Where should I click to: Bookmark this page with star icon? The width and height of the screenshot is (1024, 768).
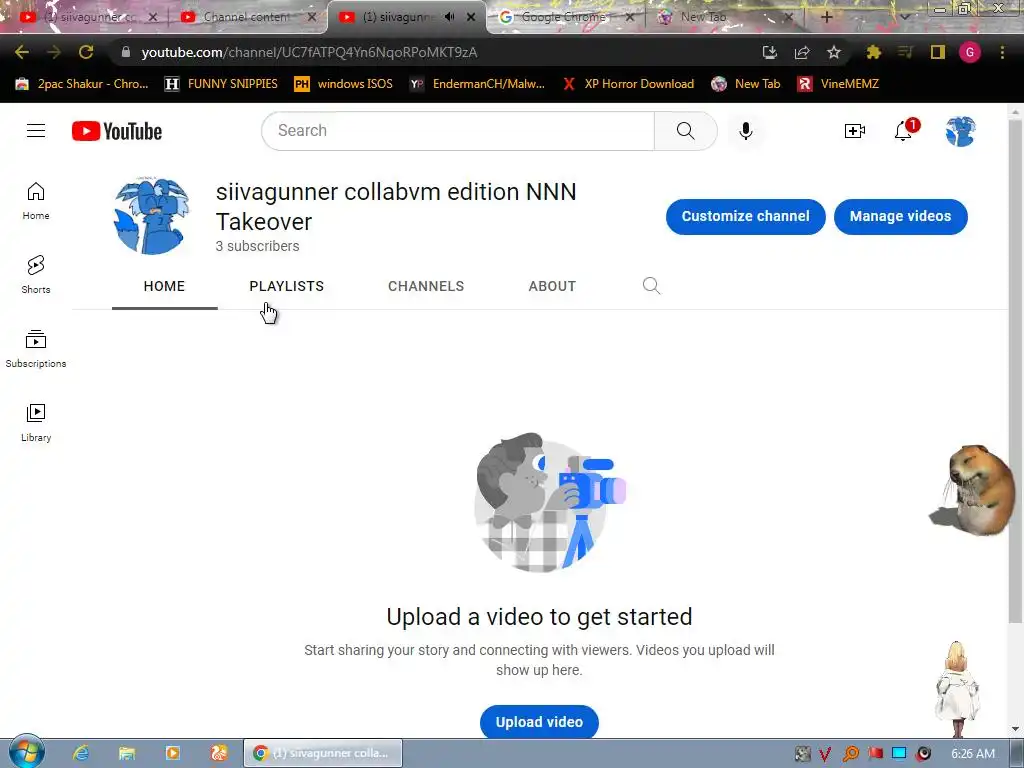coord(834,52)
